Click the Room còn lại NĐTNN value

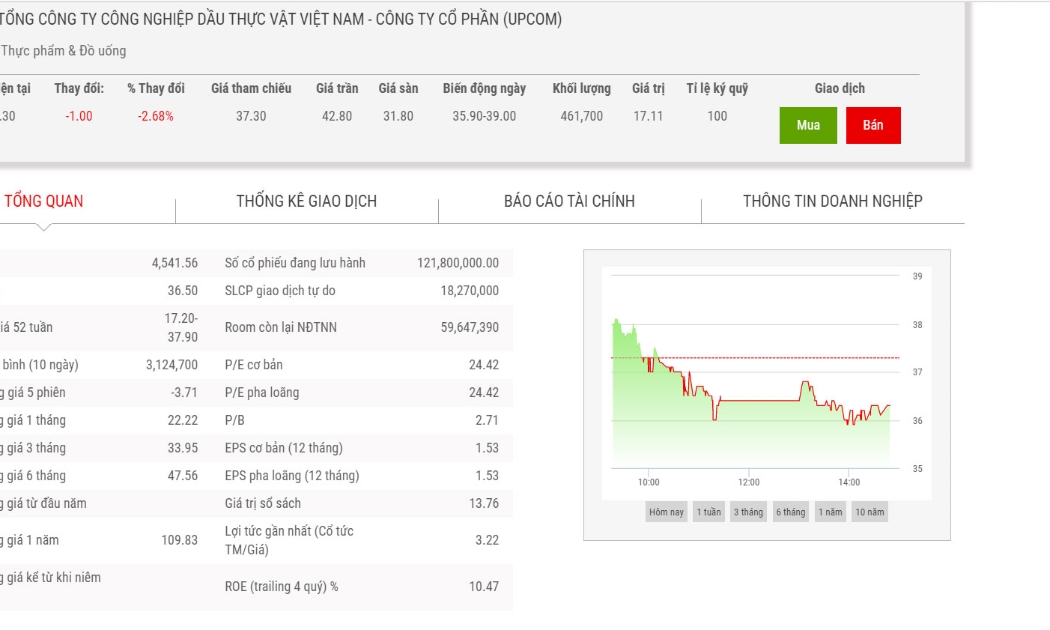coord(469,327)
